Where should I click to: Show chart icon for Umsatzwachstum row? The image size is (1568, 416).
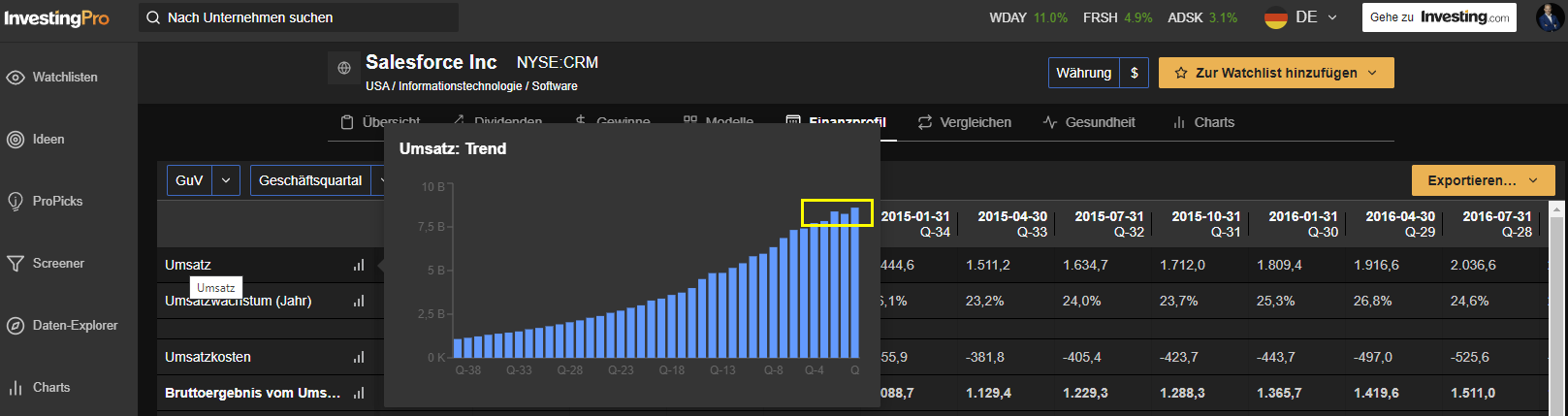tap(359, 301)
